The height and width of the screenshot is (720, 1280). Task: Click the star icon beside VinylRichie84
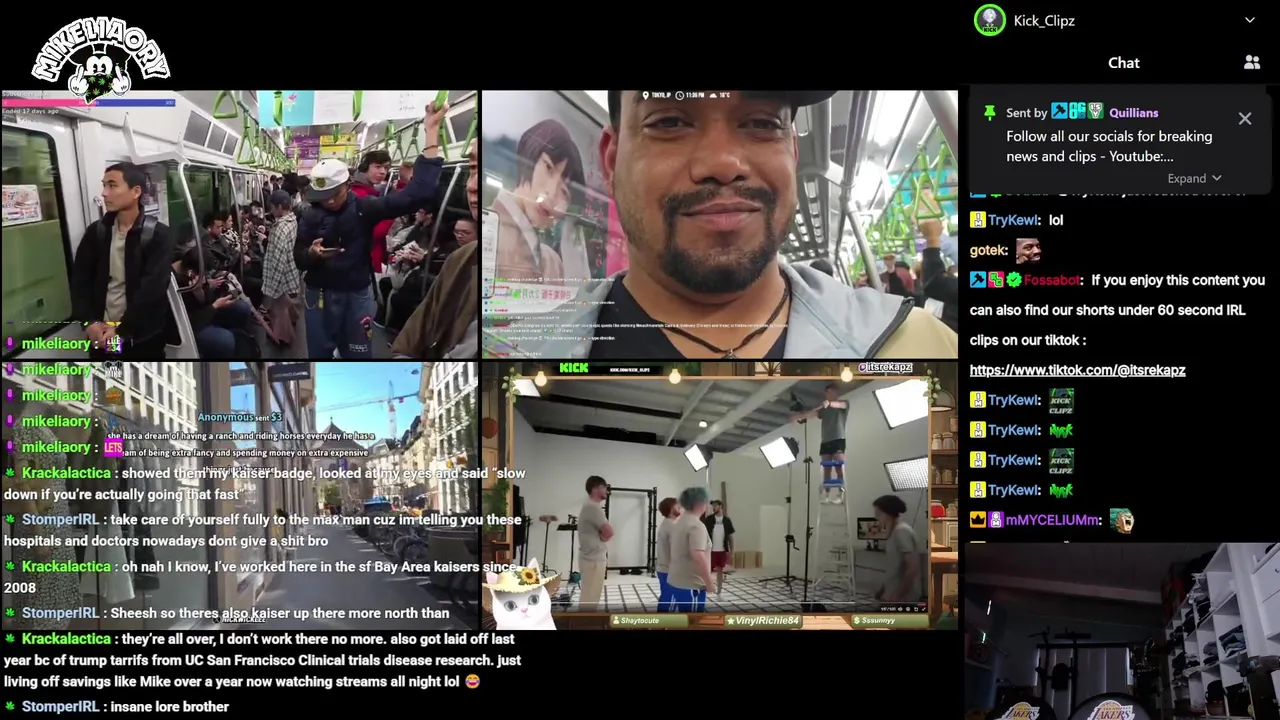point(730,621)
